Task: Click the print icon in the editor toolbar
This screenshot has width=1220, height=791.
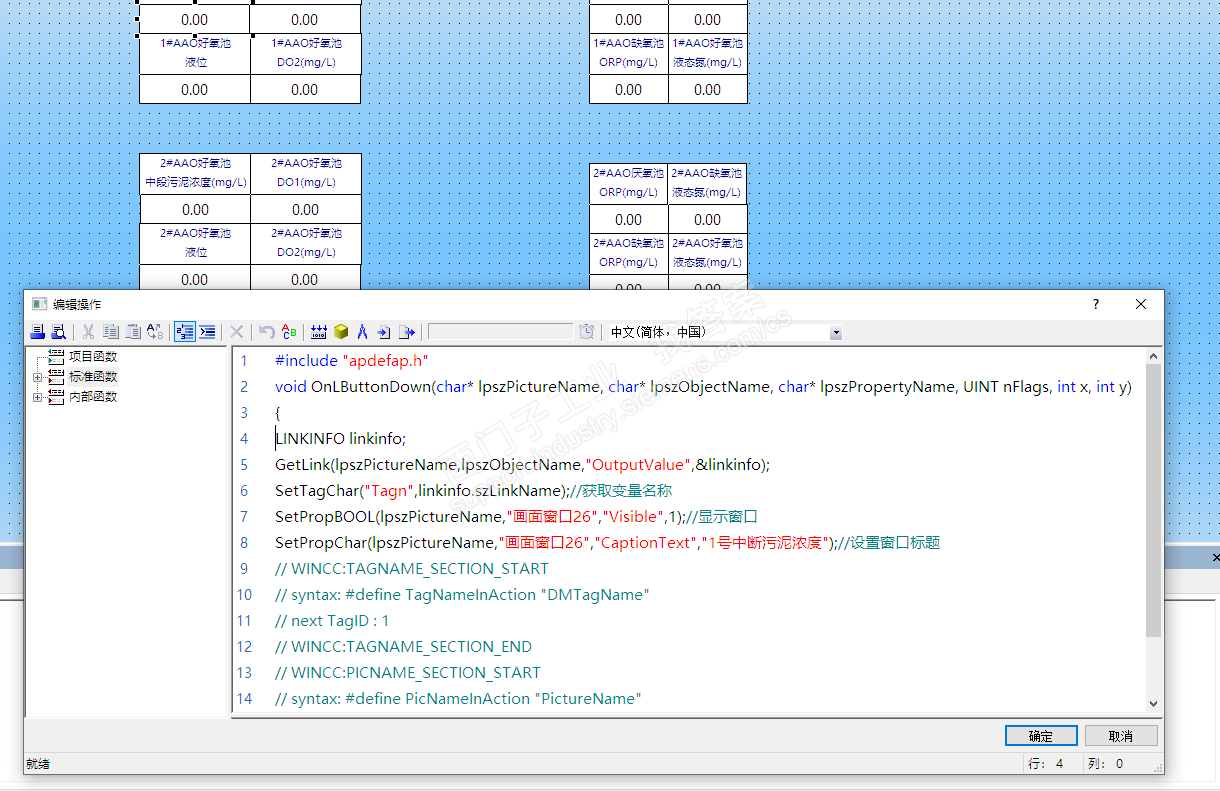Action: pyautogui.click(x=37, y=332)
